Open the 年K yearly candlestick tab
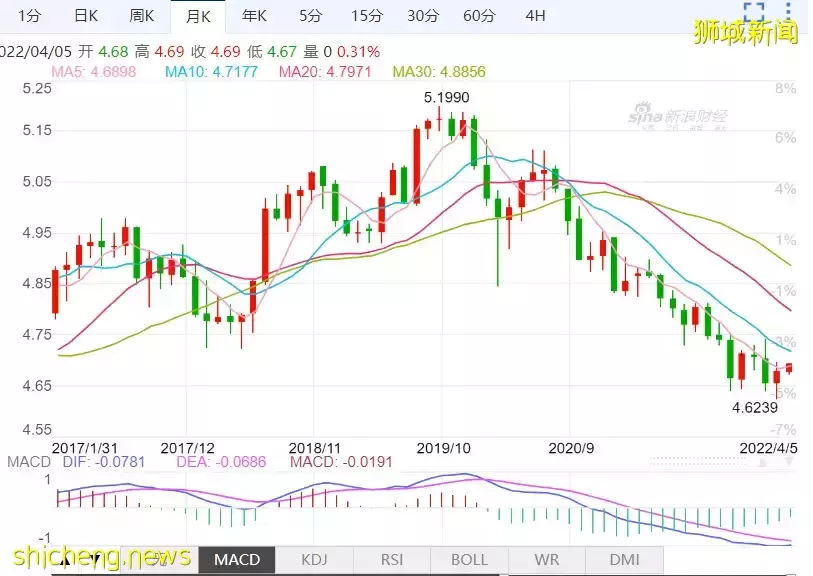Viewport: 813px width, 576px height. pyautogui.click(x=255, y=15)
